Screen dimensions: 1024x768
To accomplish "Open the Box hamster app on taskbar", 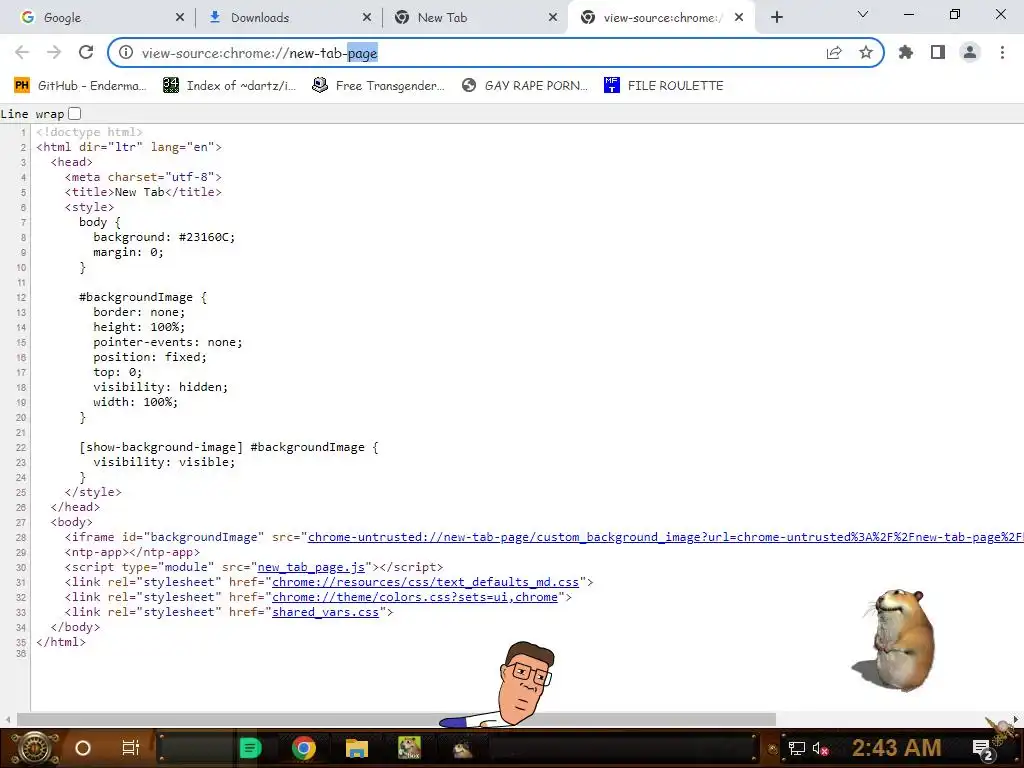I will pyautogui.click(x=409, y=748).
